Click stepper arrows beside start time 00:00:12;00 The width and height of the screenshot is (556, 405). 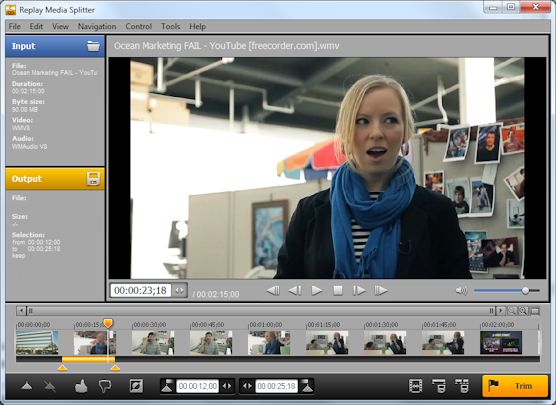[x=227, y=386]
